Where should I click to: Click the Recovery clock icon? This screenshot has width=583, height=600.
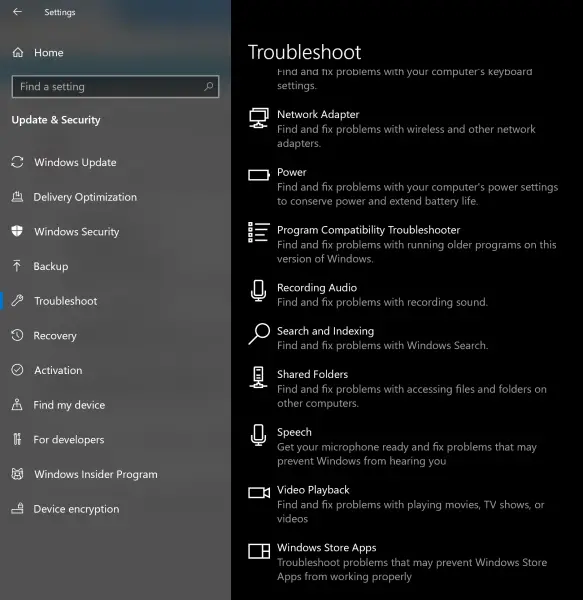click(x=17, y=336)
